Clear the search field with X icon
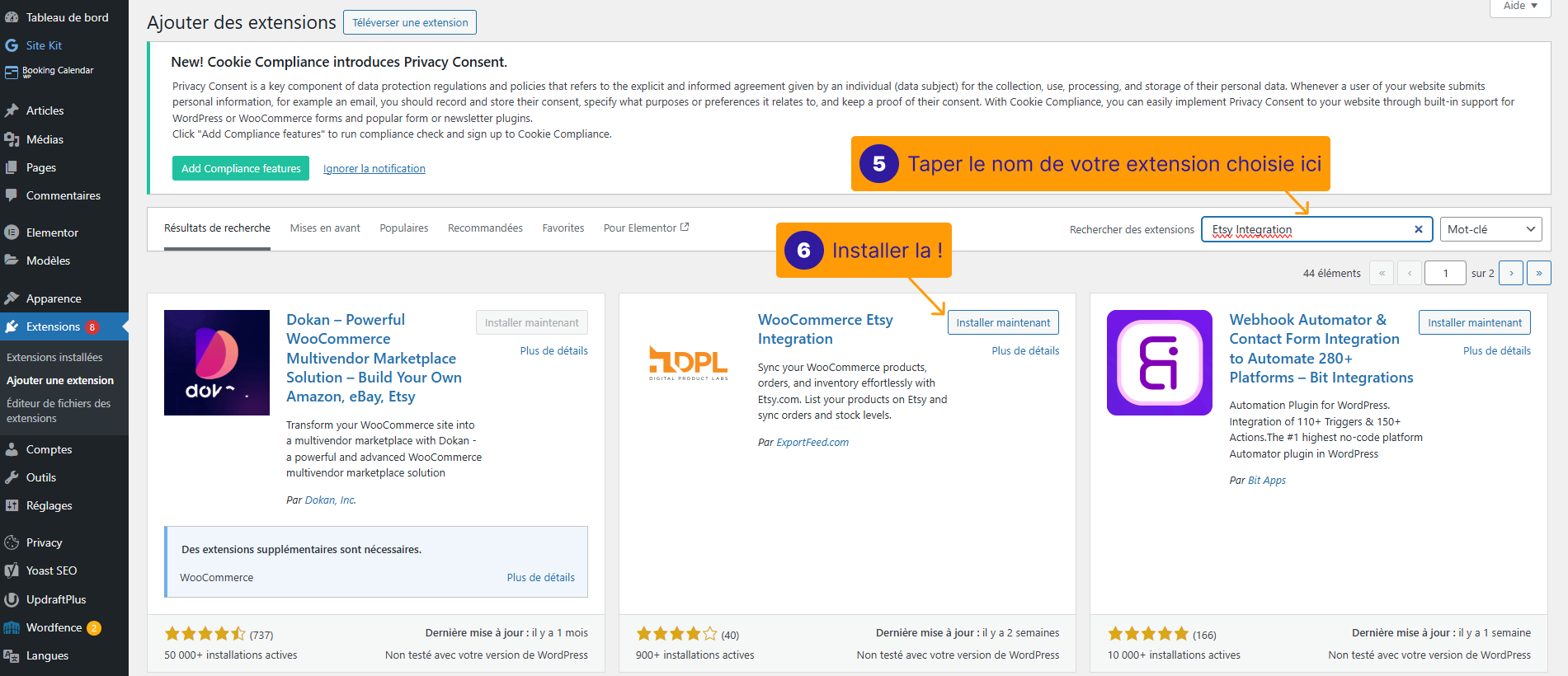This screenshot has width=1568, height=676. (x=1419, y=229)
